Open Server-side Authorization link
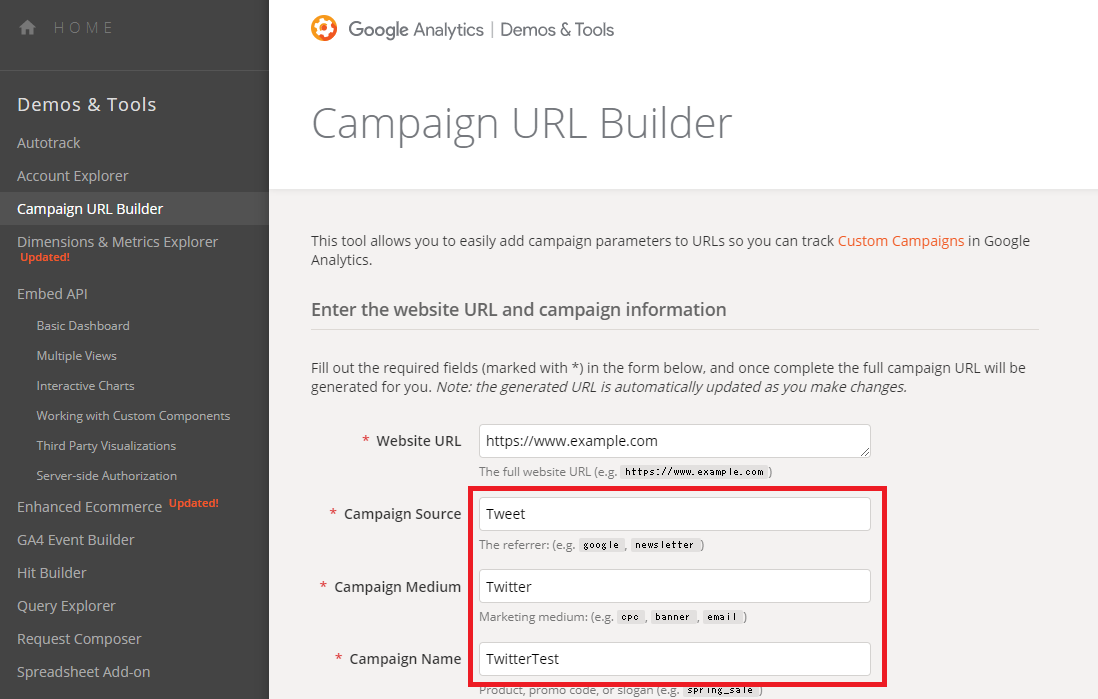This screenshot has width=1098, height=699. pyautogui.click(x=106, y=476)
